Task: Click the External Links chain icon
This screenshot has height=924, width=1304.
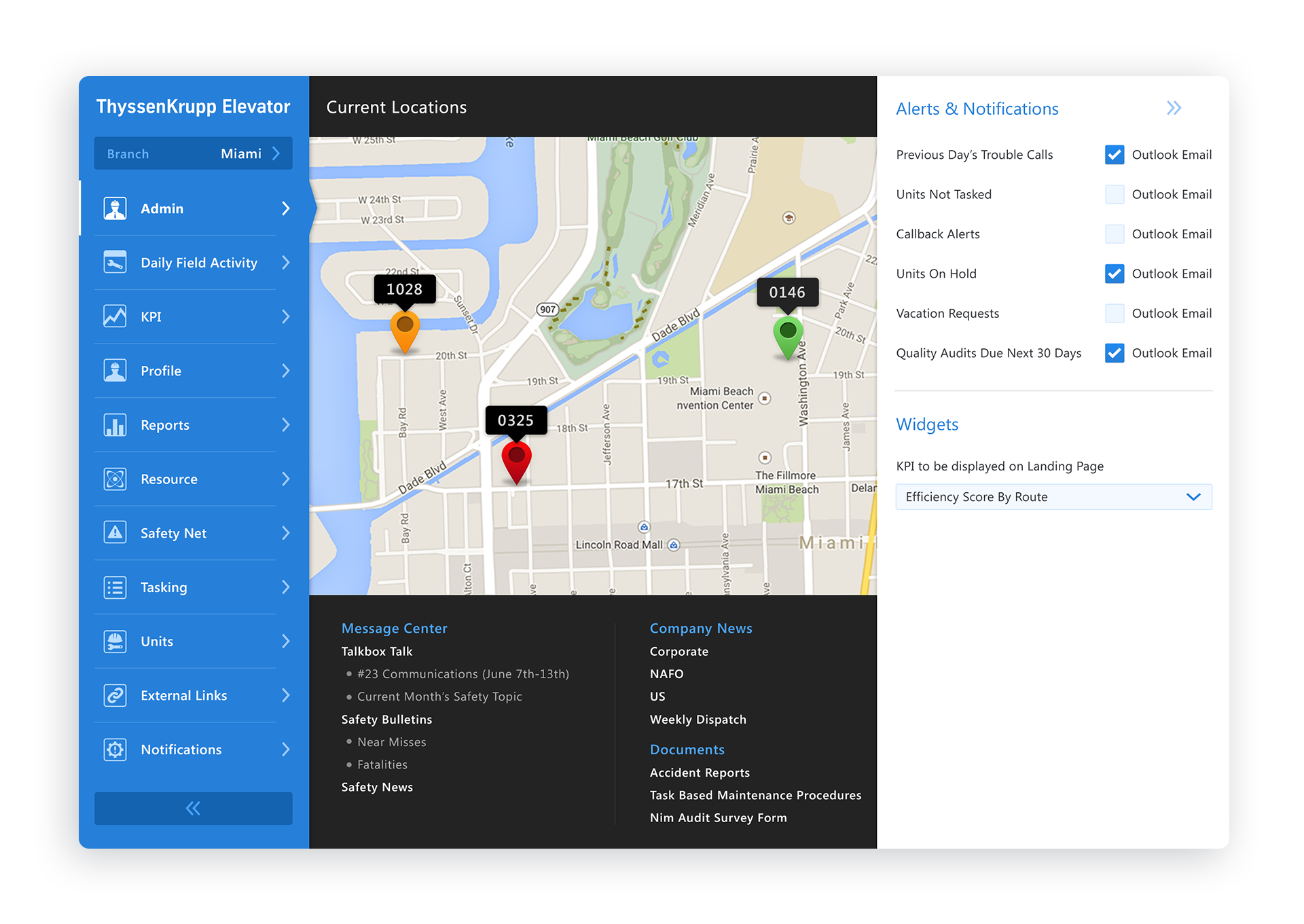Action: [x=115, y=695]
